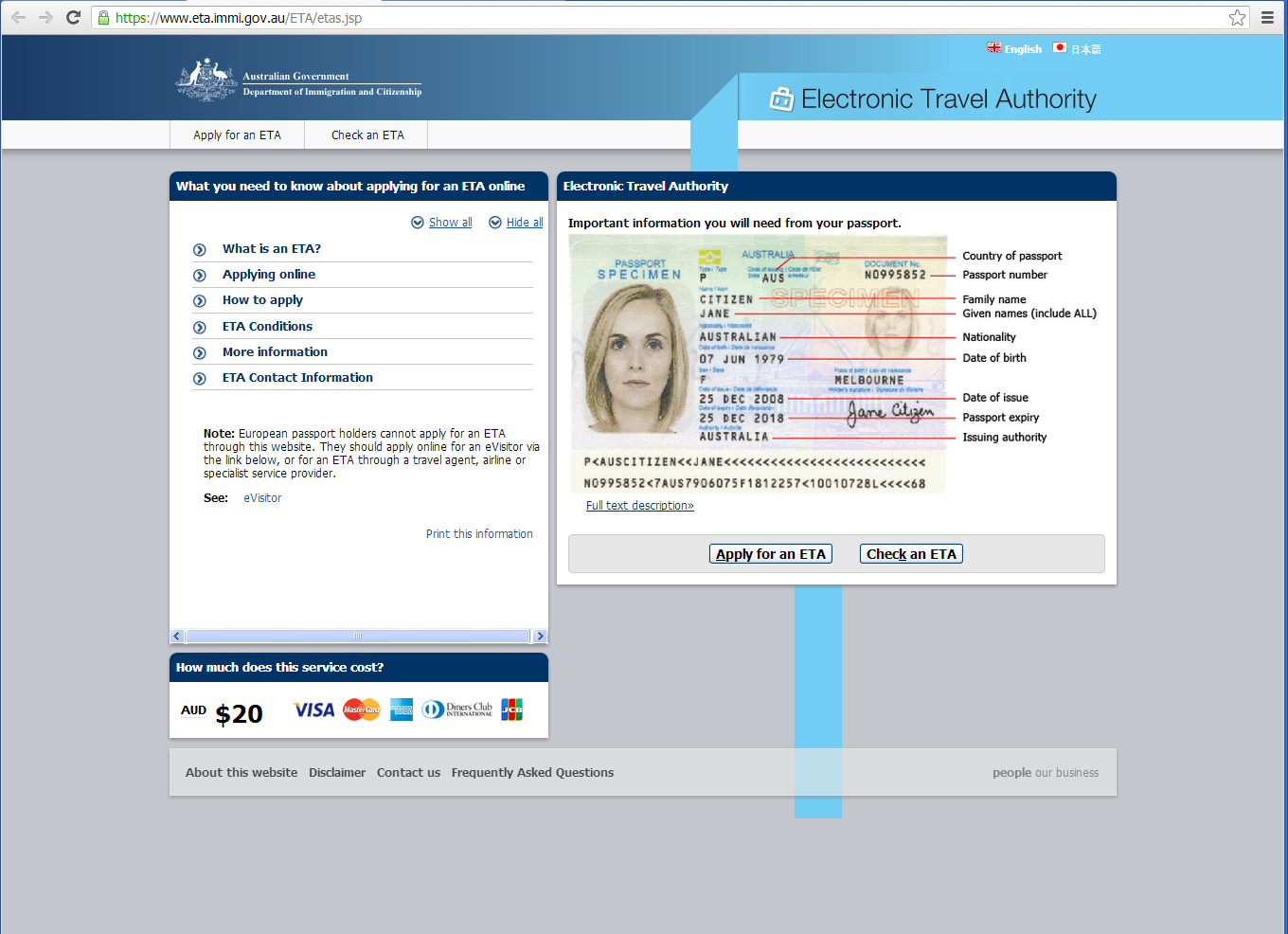Viewport: 1288px width, 934px height.
Task: Open the 'Check an ETA' navigation tab
Action: click(x=367, y=135)
